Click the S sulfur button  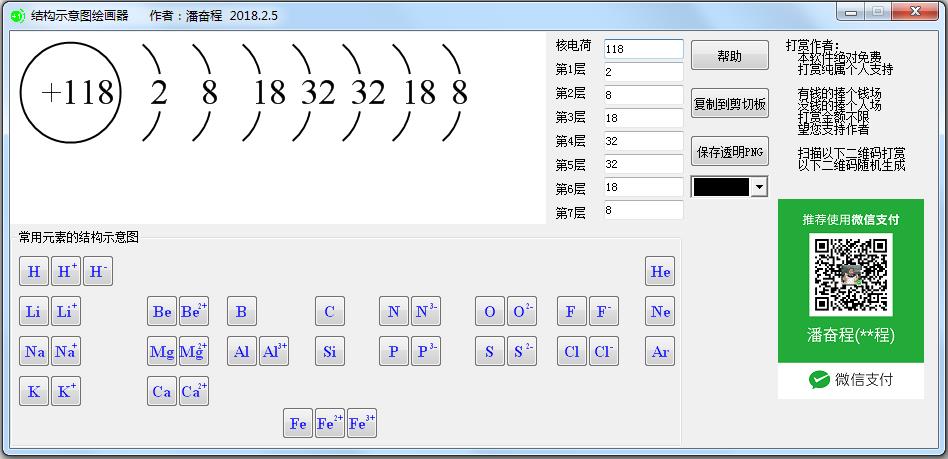490,351
